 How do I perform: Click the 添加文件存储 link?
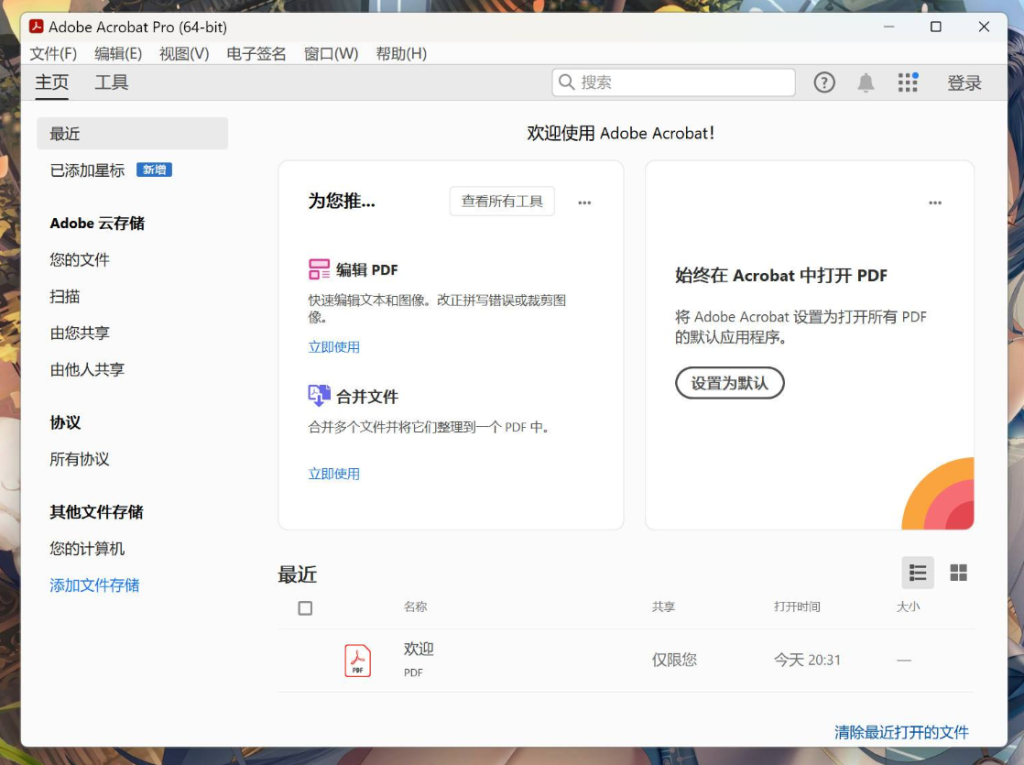click(x=95, y=586)
